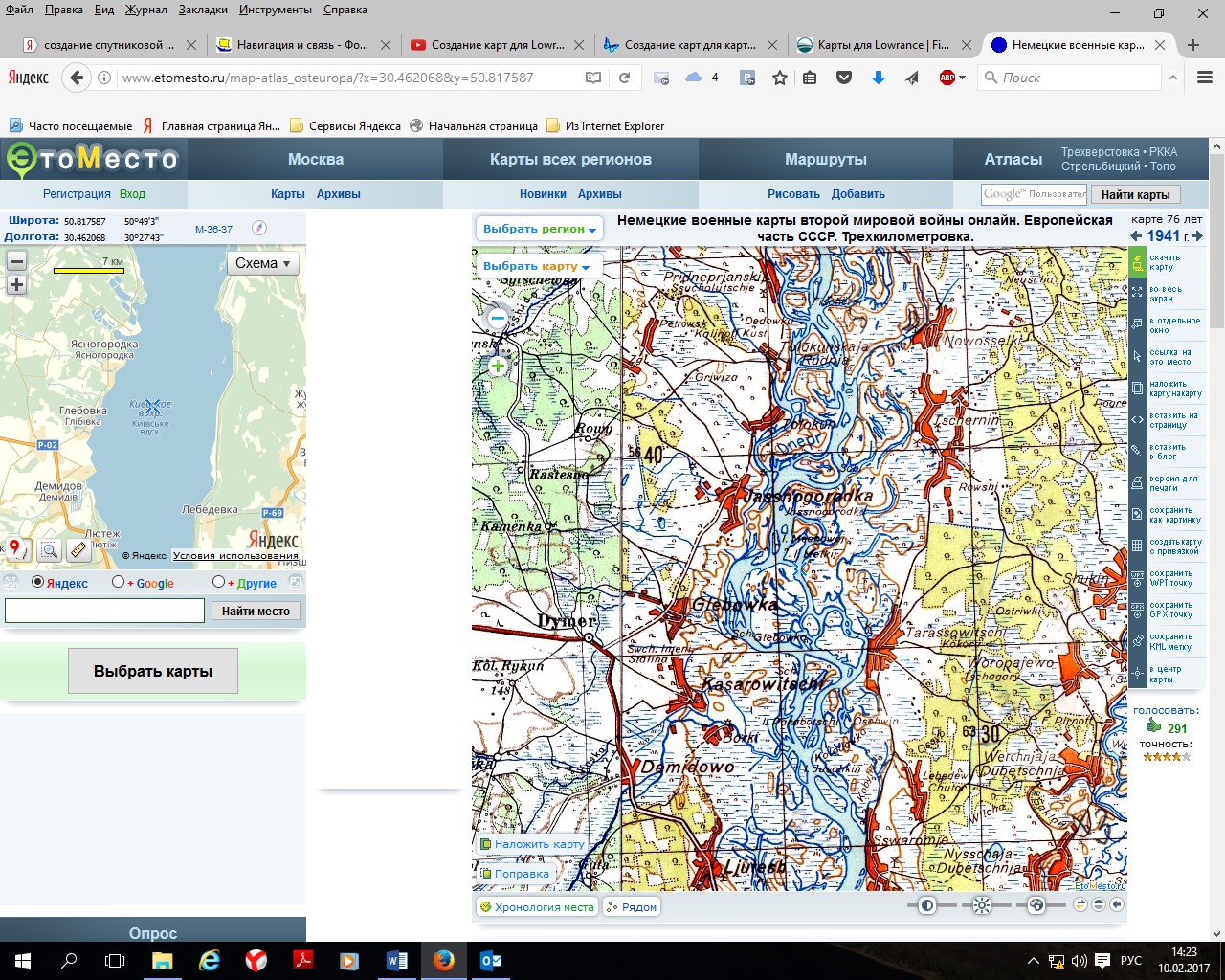
Task: Click the ruler measurement tool on Yandex map
Action: point(78,549)
